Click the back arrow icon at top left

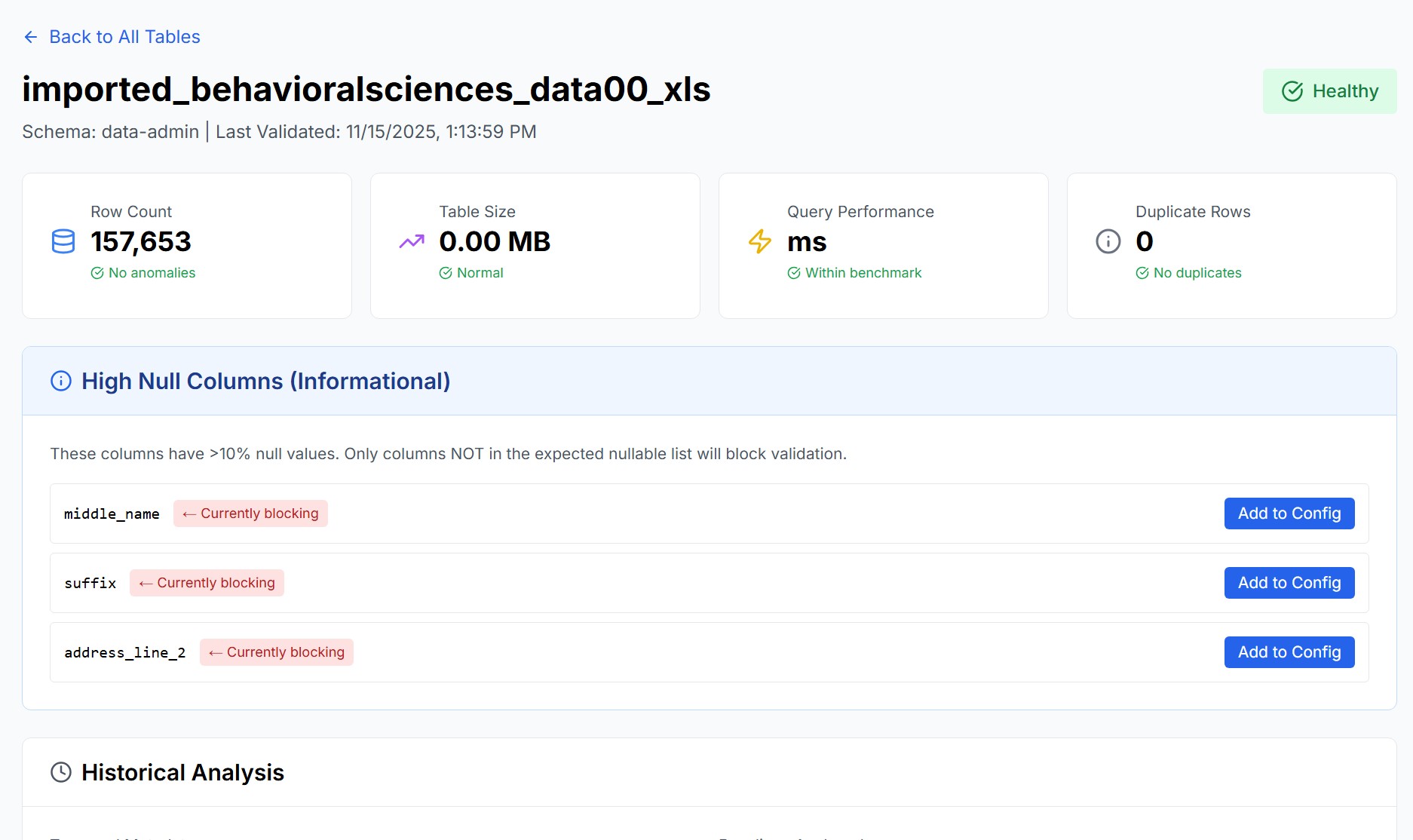[30, 36]
